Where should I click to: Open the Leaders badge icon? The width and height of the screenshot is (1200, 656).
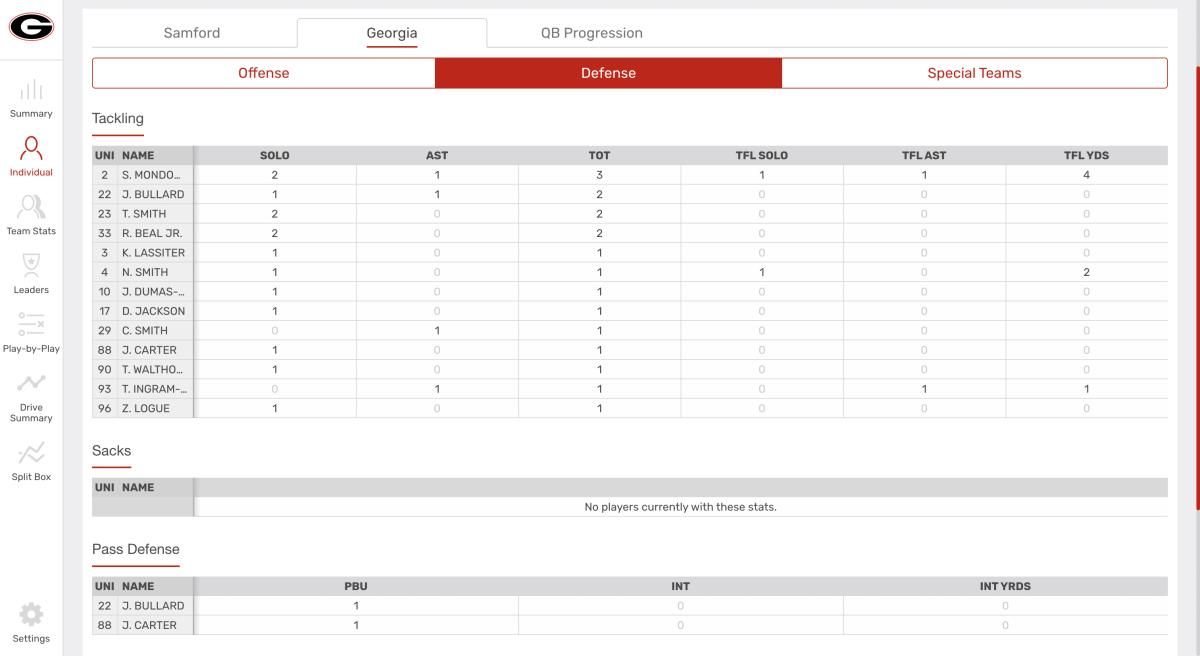(x=31, y=266)
